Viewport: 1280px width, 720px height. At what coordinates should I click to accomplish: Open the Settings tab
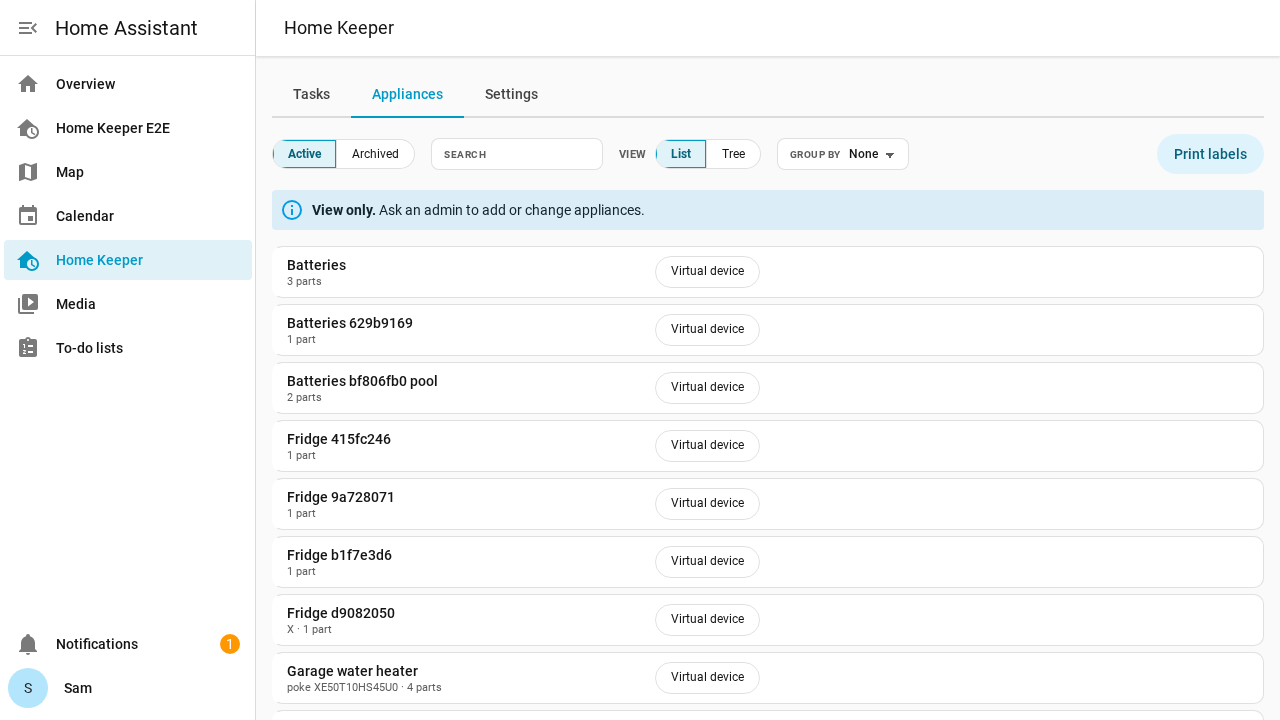tap(511, 94)
